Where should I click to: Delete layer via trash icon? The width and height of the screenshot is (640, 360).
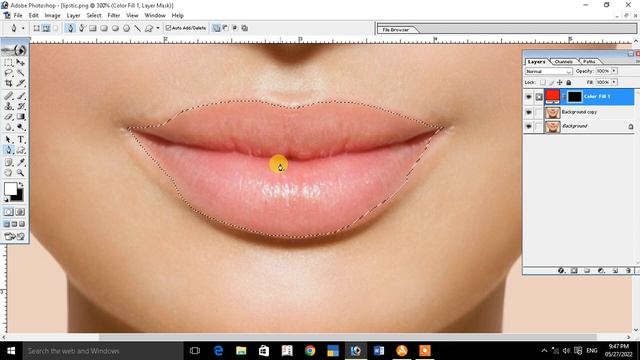[628, 270]
